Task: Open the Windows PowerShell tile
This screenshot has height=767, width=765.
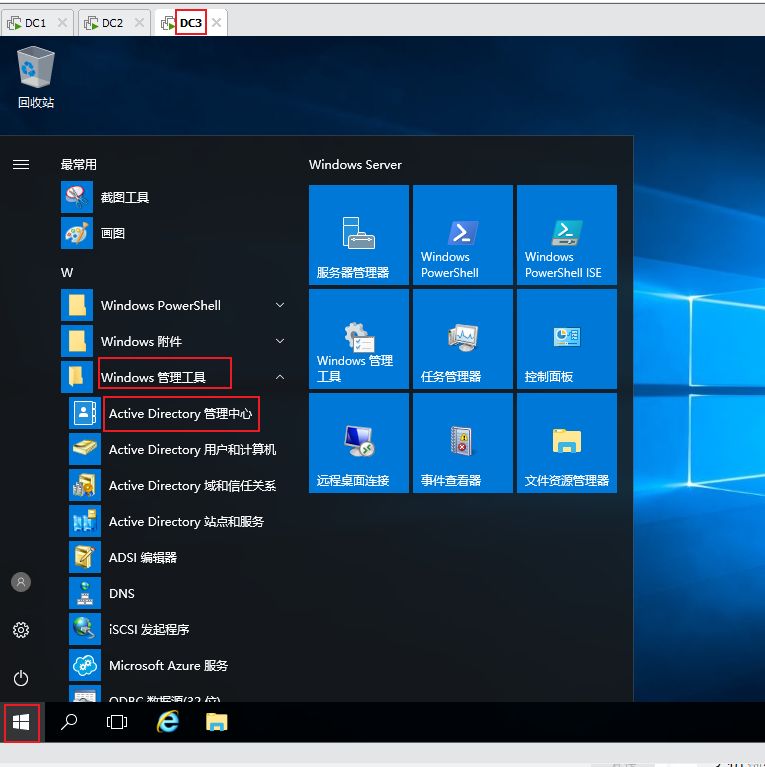Action: 463,235
